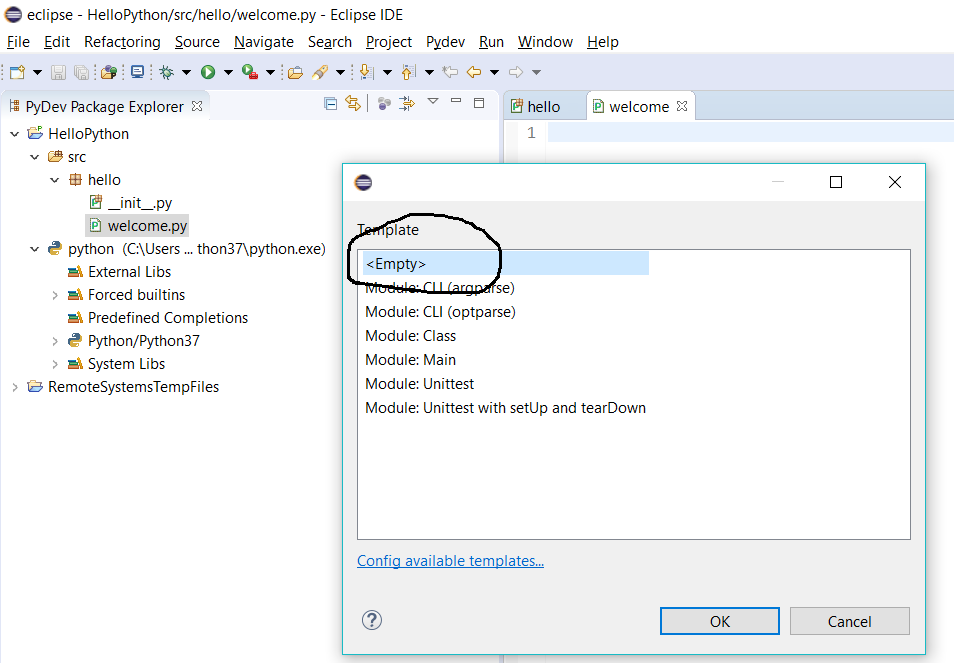The height and width of the screenshot is (663, 954).
Task: Start Debug with the bug icon
Action: pos(167,72)
